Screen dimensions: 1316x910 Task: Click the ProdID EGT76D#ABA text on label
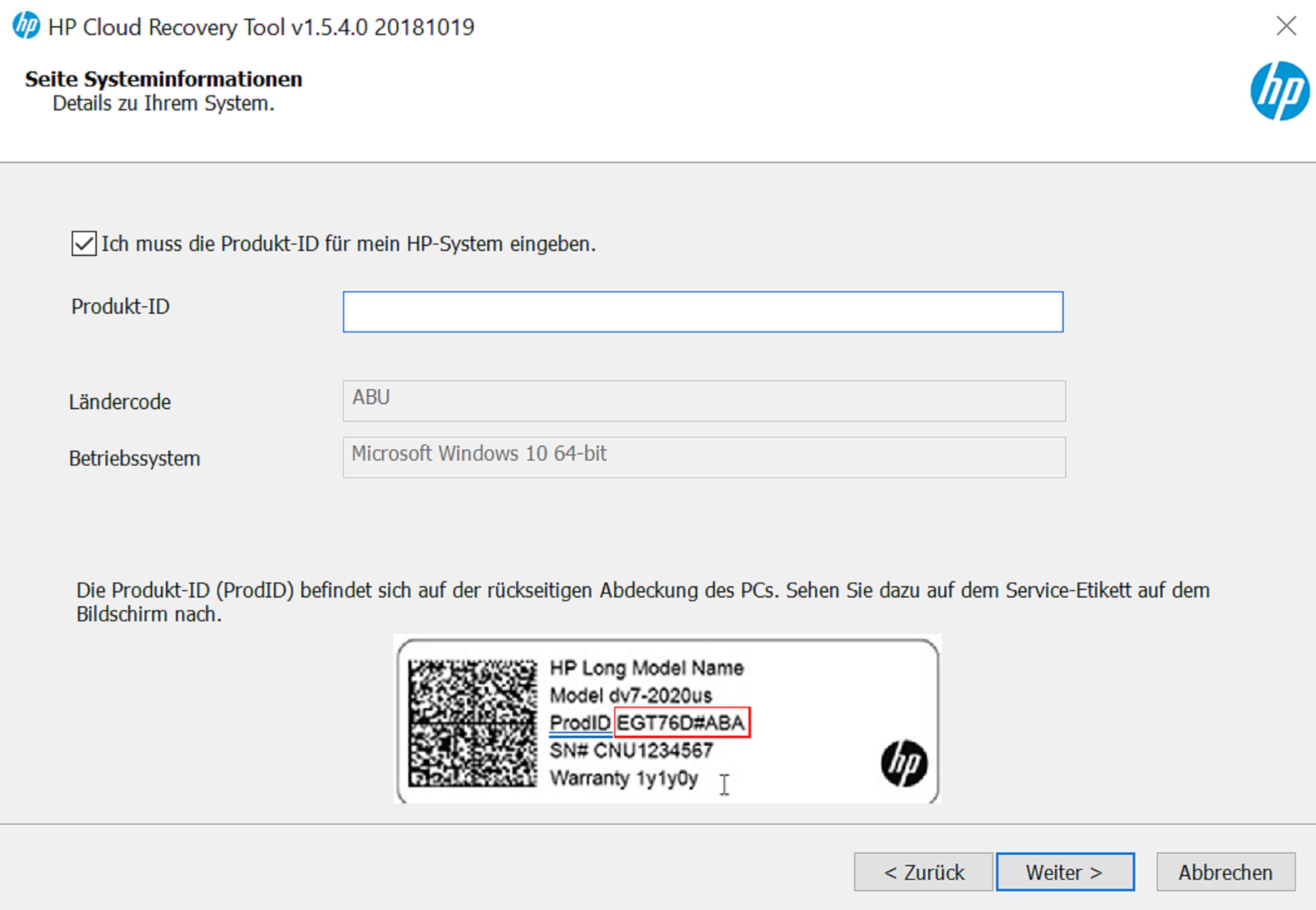(x=649, y=722)
